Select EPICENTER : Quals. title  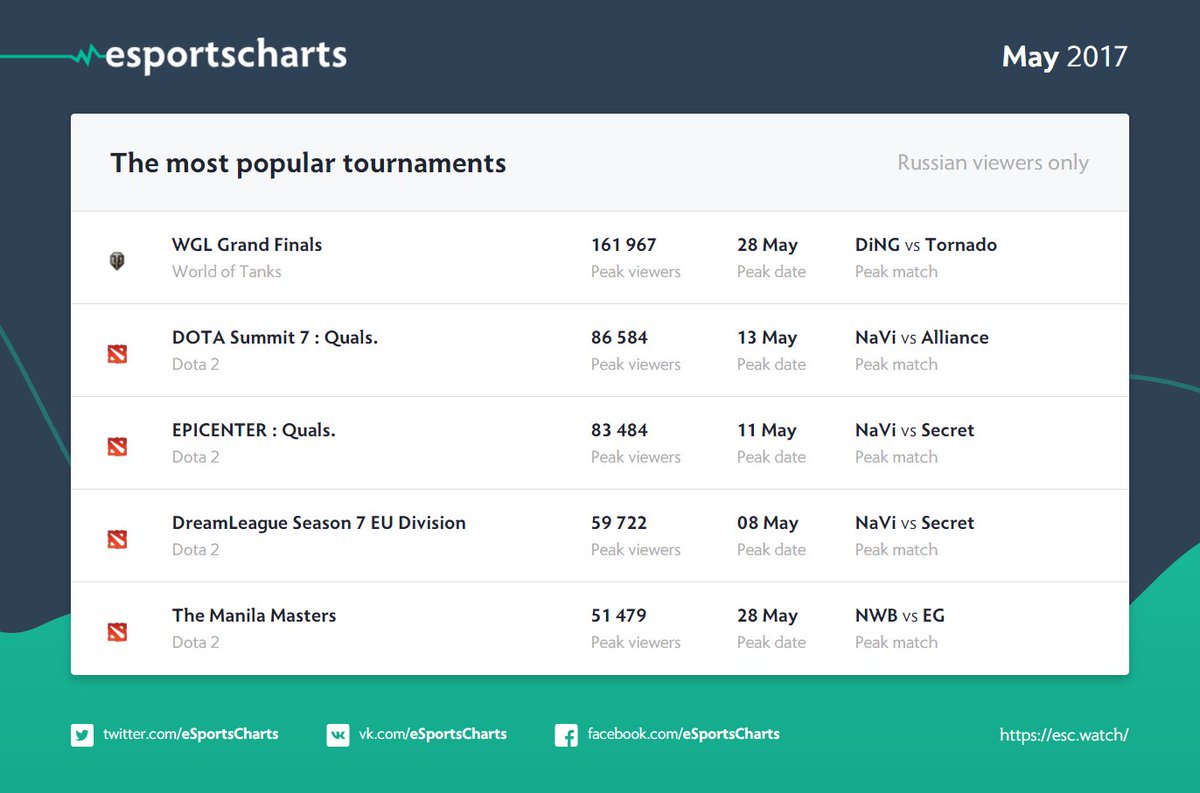(254, 431)
